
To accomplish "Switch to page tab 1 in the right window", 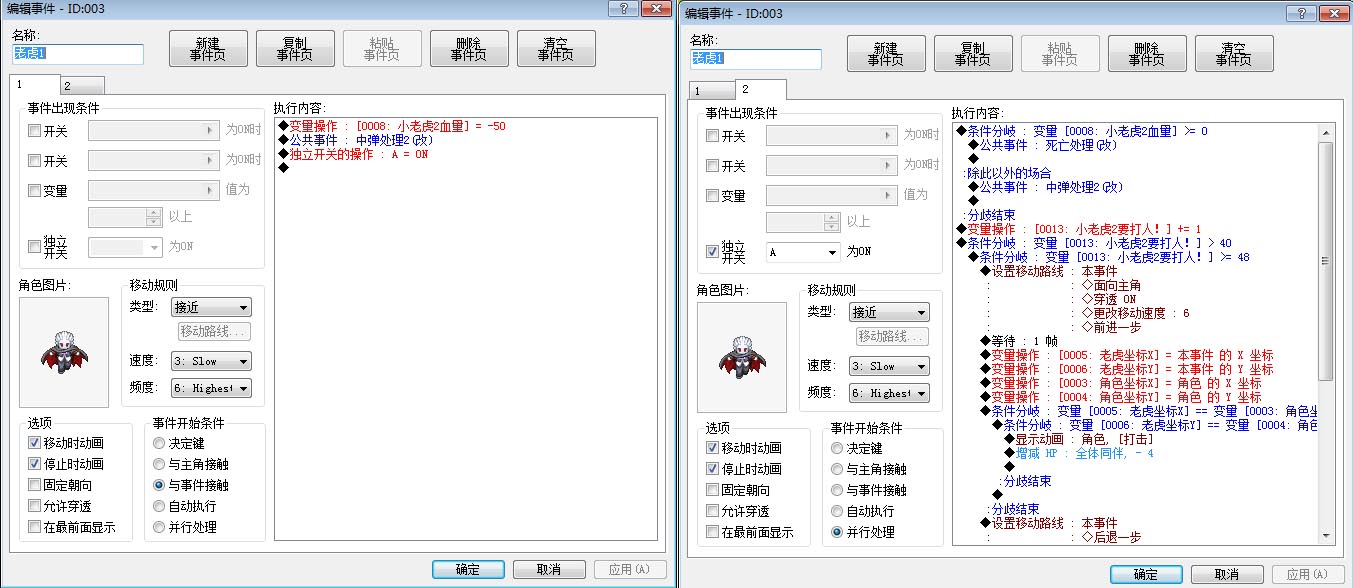I will 712,91.
